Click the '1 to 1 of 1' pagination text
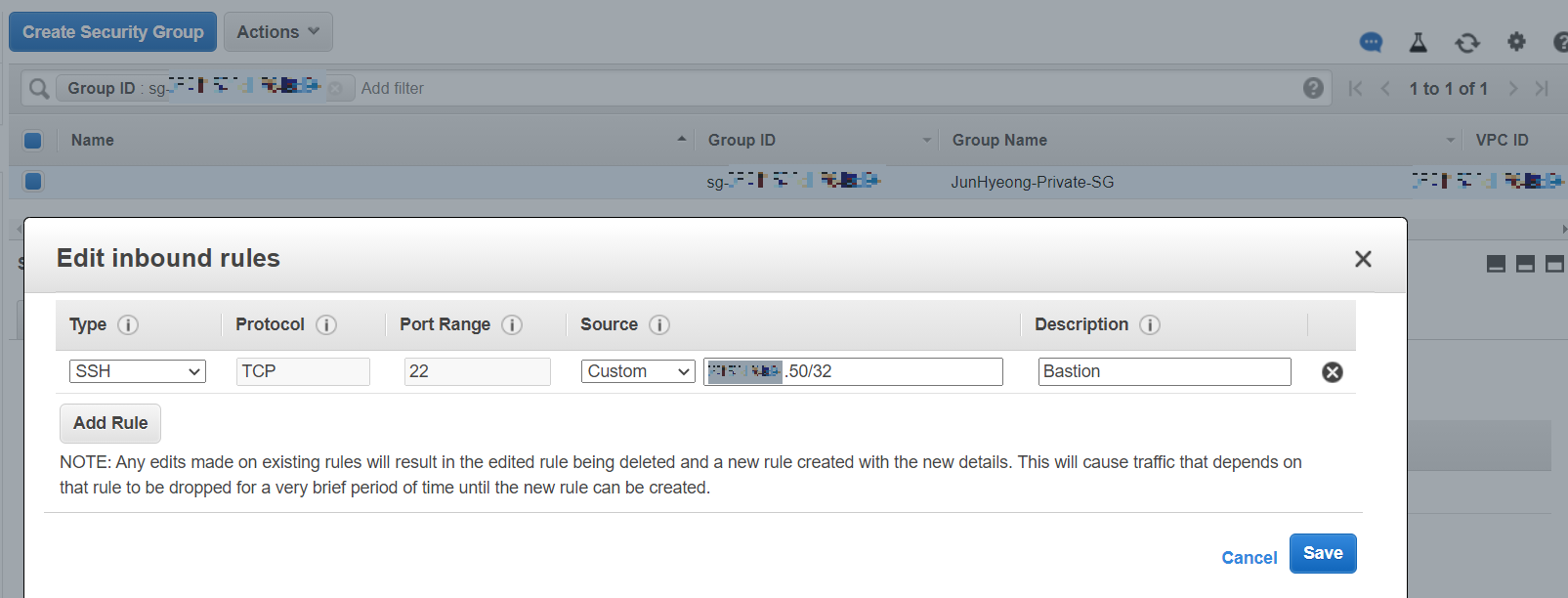The image size is (1568, 598). coord(1448,89)
